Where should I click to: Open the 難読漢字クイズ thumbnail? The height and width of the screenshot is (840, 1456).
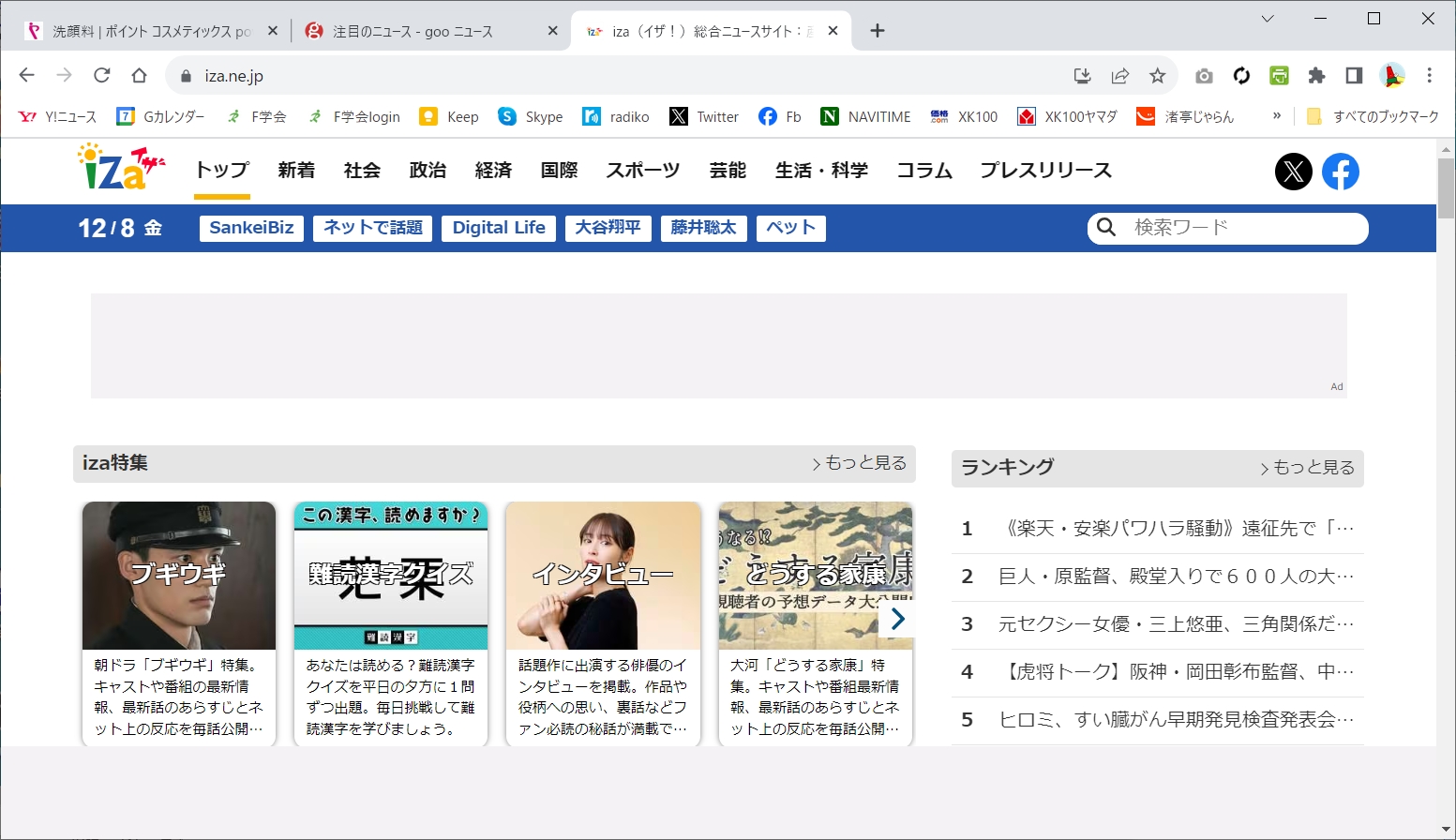tap(391, 575)
